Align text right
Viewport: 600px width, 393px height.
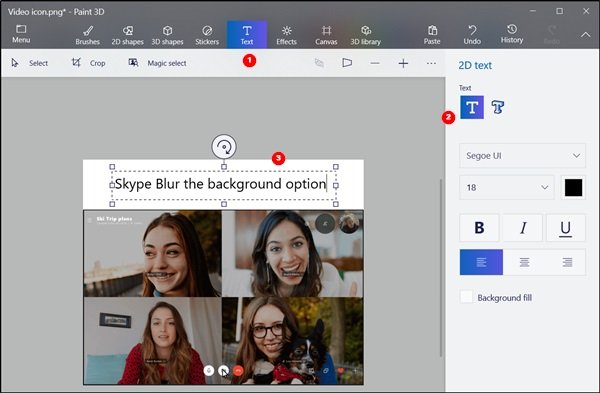click(x=567, y=262)
